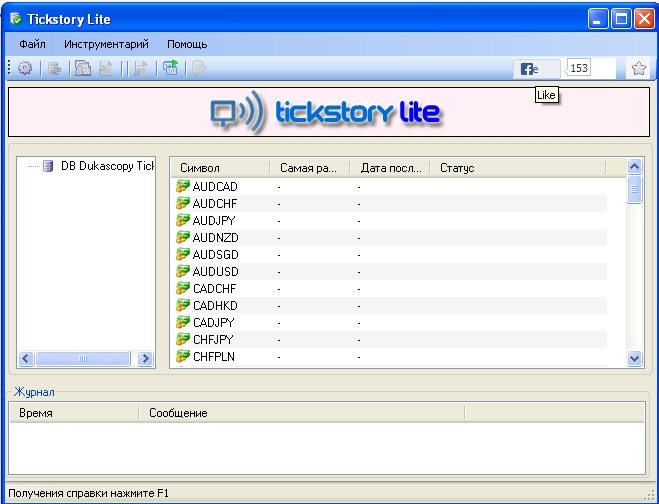
Task: Select the CHFPLN symbol row text
Action: coord(214,357)
